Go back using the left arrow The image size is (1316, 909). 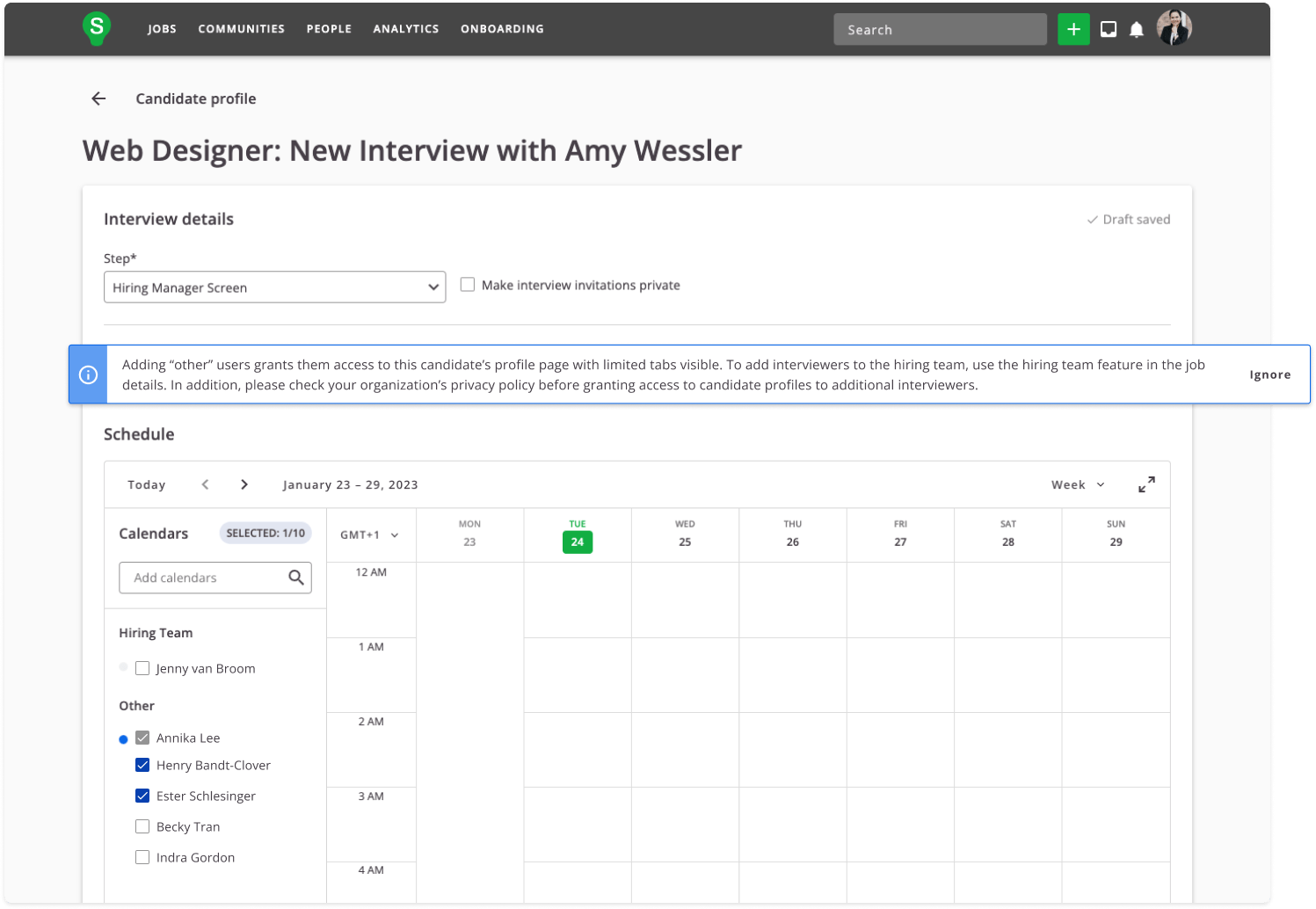pos(98,98)
